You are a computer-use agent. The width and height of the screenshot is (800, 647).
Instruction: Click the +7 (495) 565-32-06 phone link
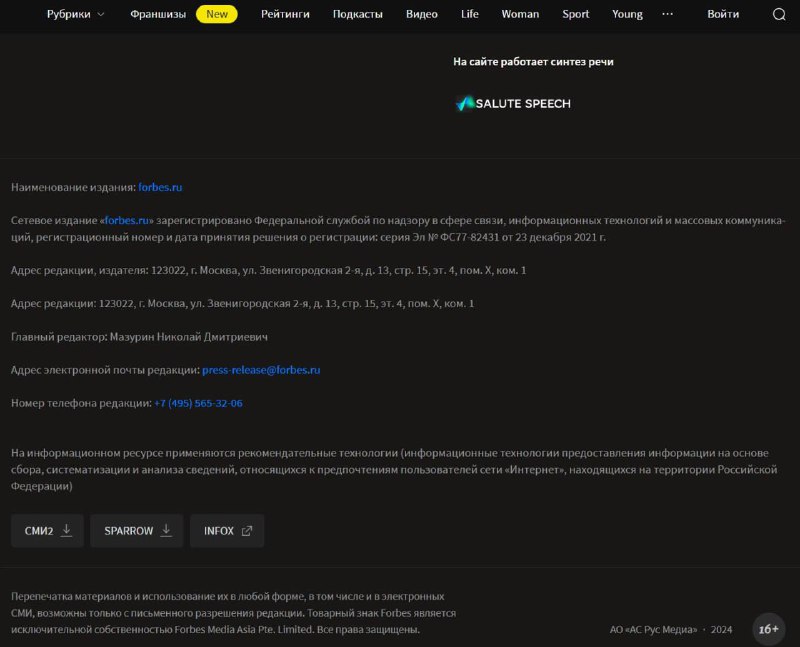click(198, 403)
